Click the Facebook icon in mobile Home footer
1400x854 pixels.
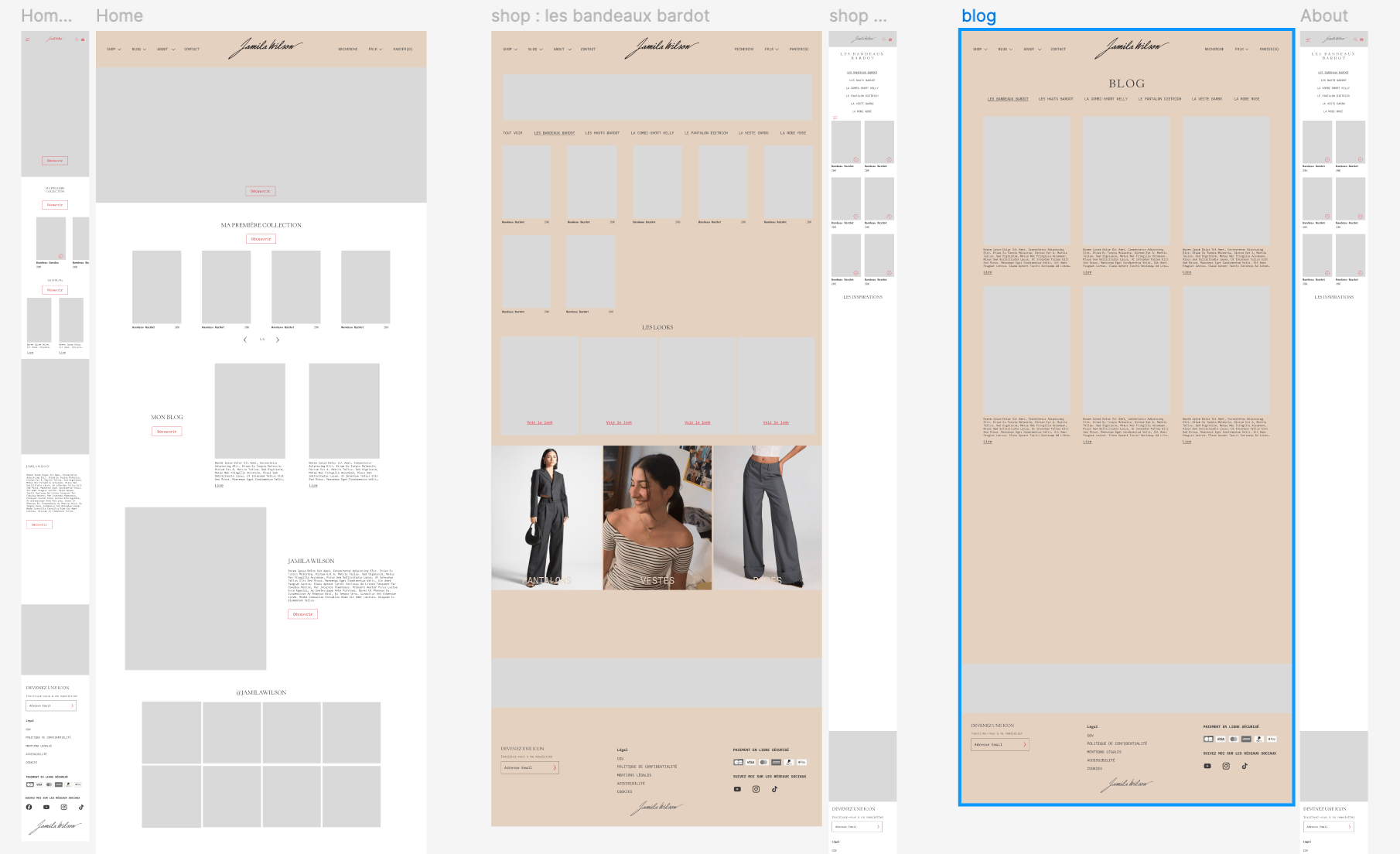click(29, 807)
